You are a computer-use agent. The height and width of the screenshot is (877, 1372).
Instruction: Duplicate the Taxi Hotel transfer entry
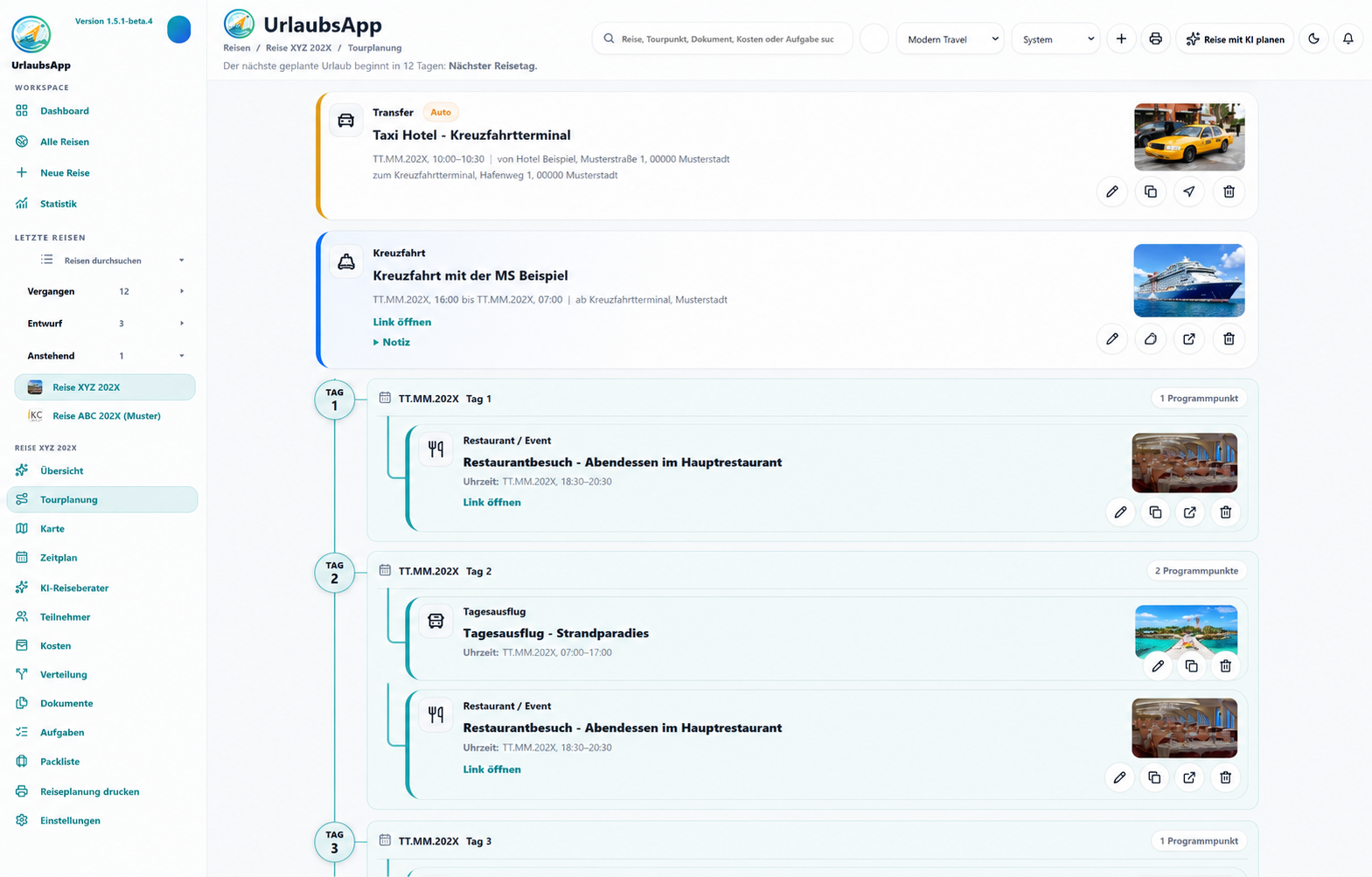coord(1151,191)
